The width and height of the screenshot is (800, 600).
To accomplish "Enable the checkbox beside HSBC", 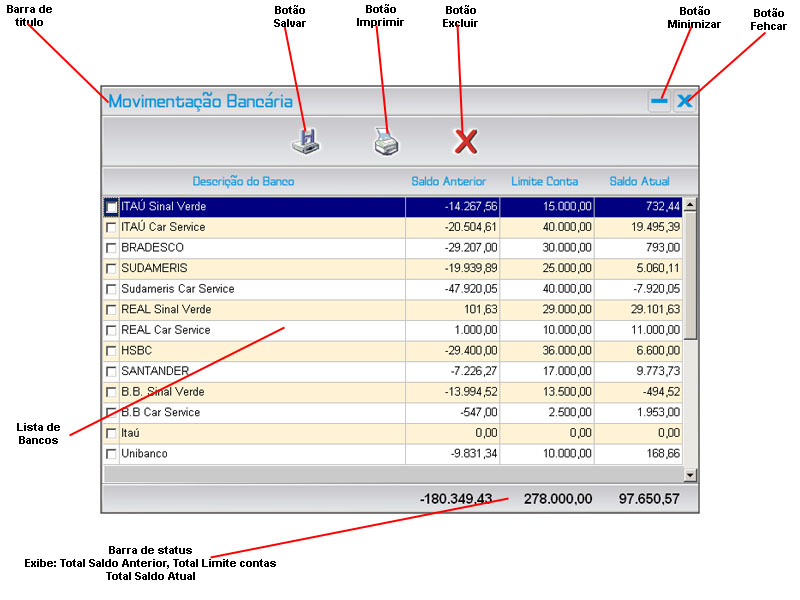I will pos(111,351).
